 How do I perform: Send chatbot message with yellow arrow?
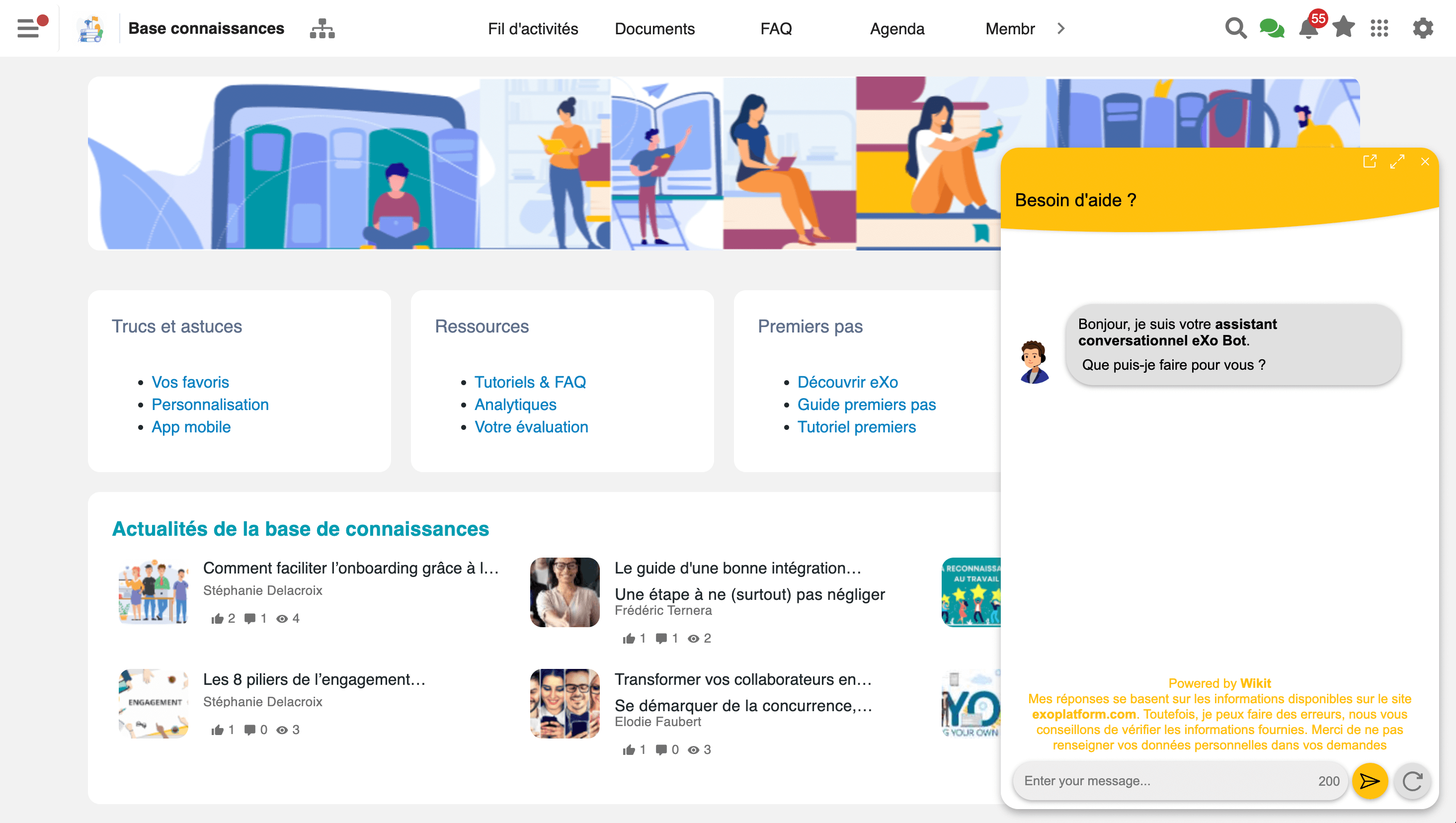pos(1370,781)
